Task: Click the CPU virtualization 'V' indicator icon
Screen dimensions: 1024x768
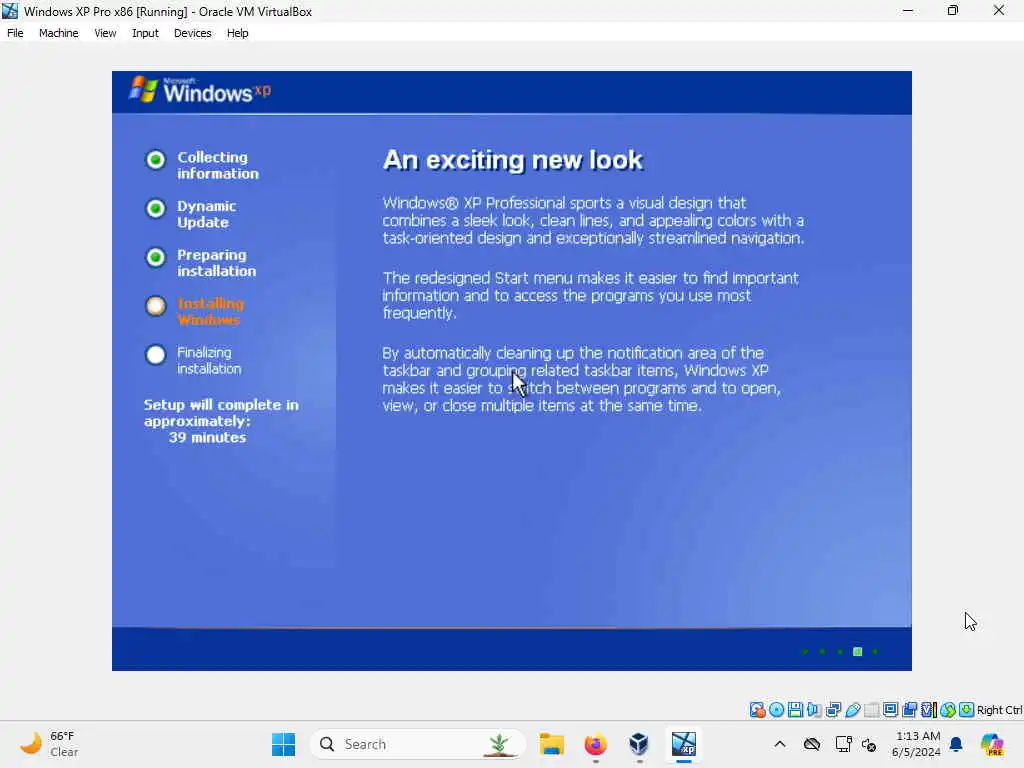Action: point(928,709)
